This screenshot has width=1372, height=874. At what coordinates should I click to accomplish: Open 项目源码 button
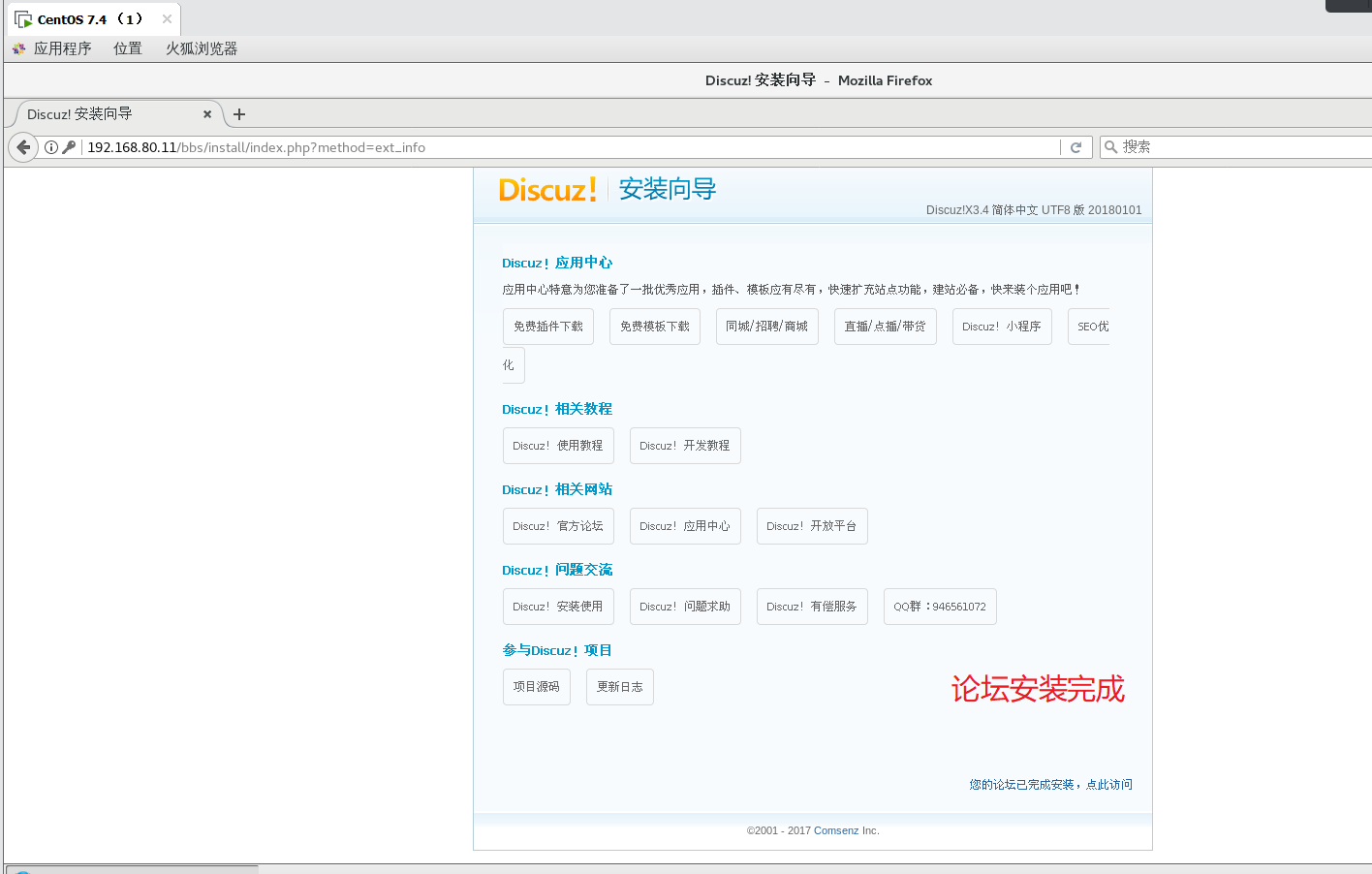pyautogui.click(x=537, y=687)
